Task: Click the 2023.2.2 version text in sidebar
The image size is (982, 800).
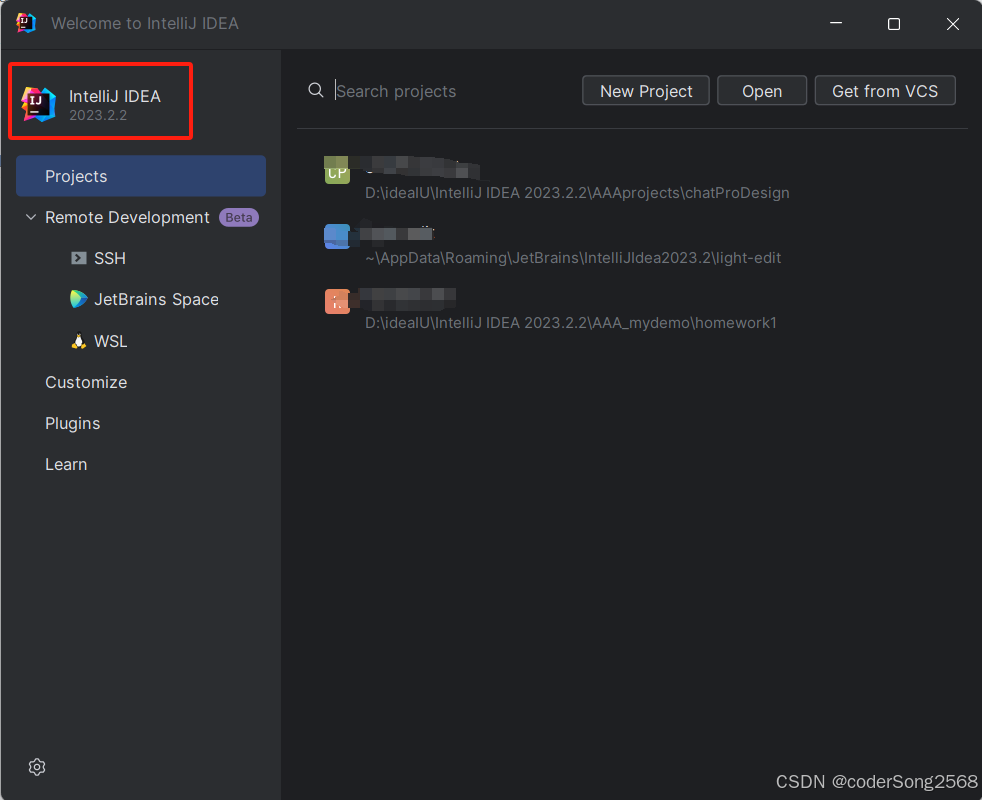Action: tap(98, 115)
